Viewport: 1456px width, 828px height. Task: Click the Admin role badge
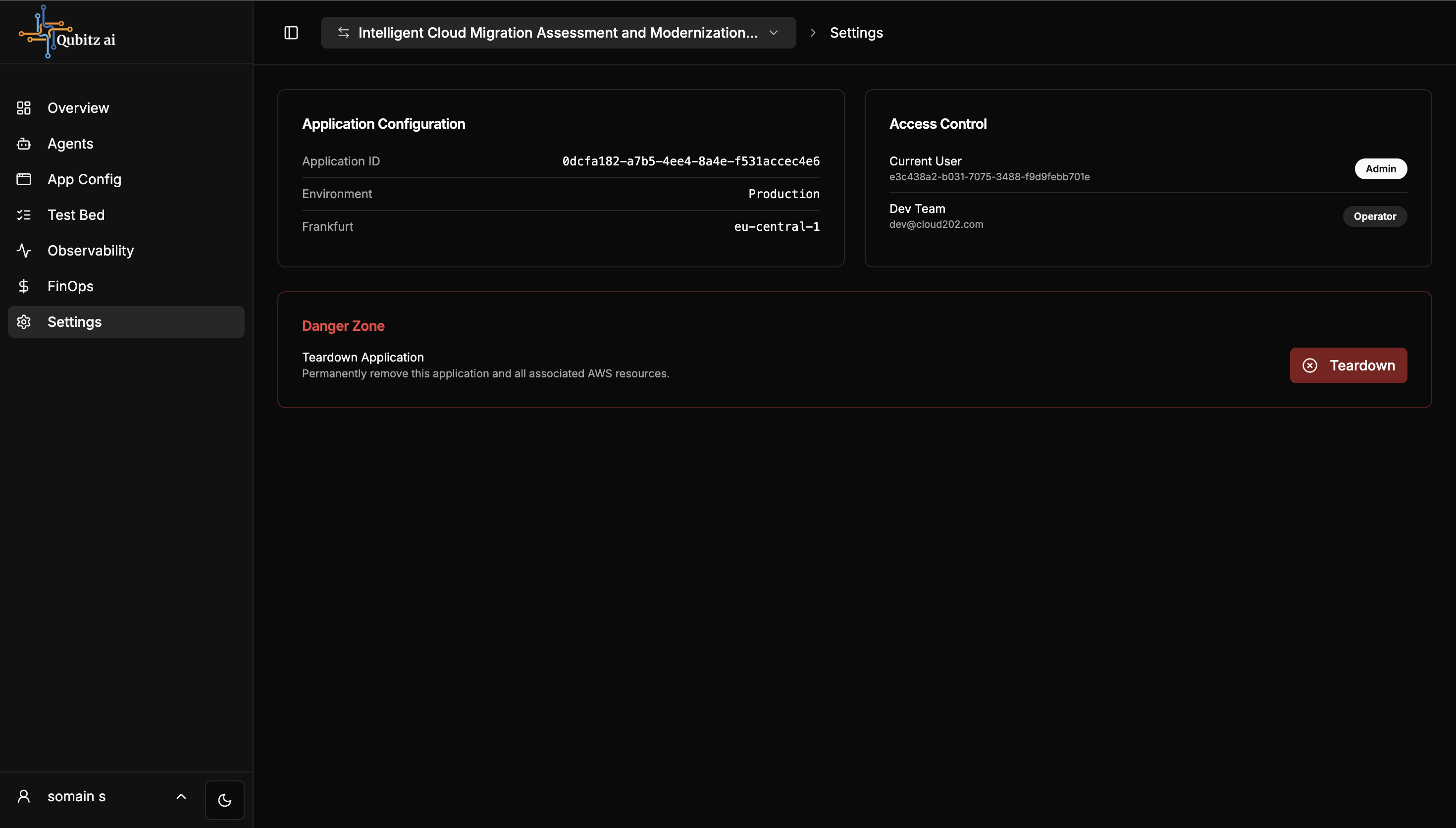pyautogui.click(x=1380, y=169)
